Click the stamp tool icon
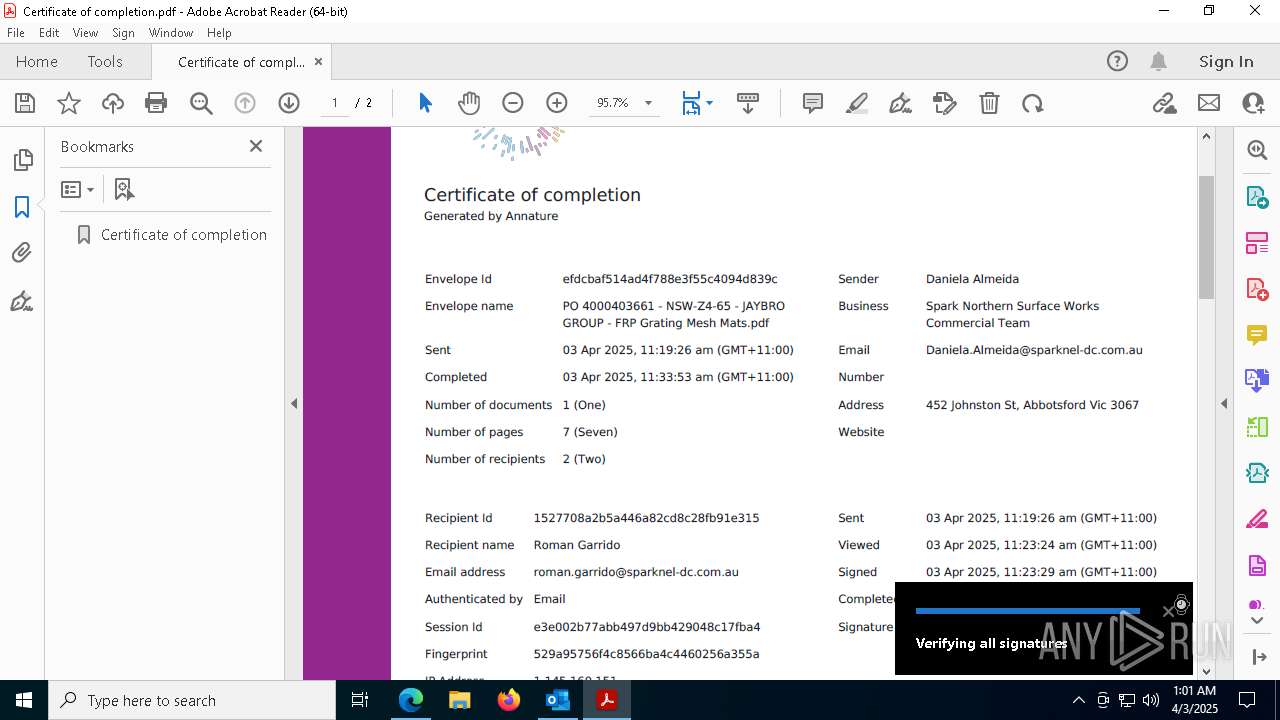Image resolution: width=1280 pixels, height=720 pixels. tap(945, 103)
